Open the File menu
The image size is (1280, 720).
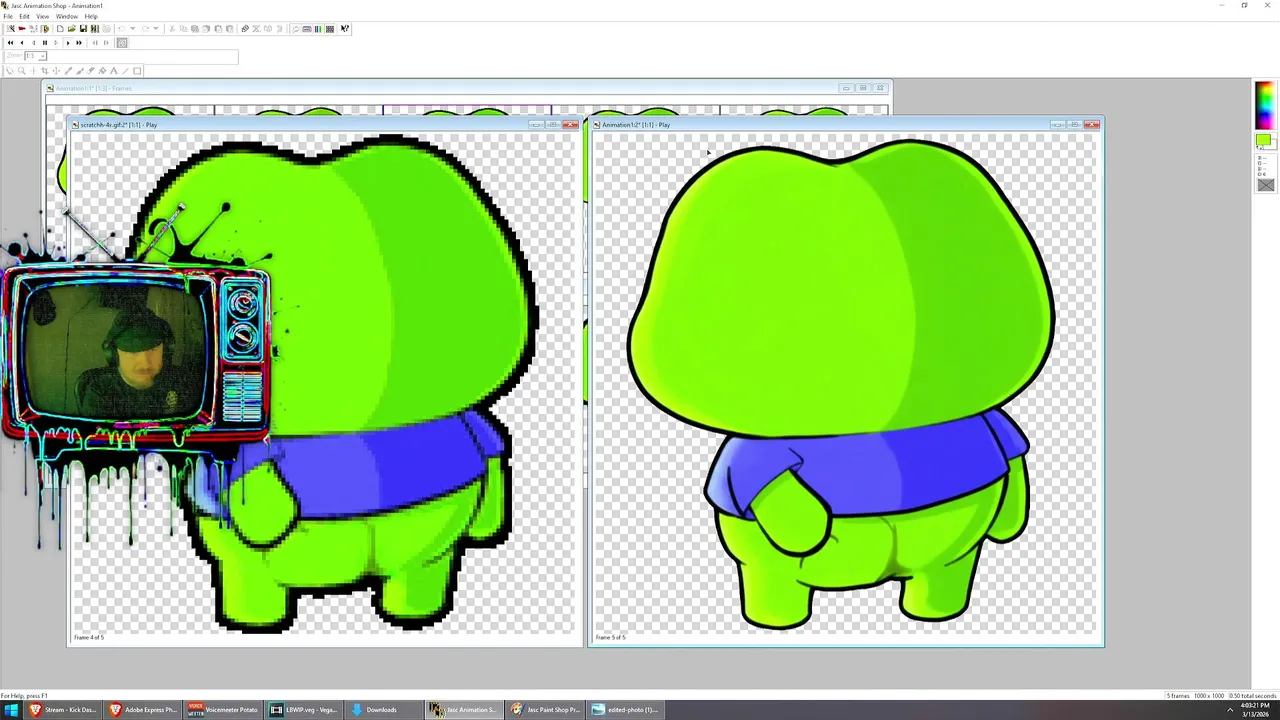(8, 16)
